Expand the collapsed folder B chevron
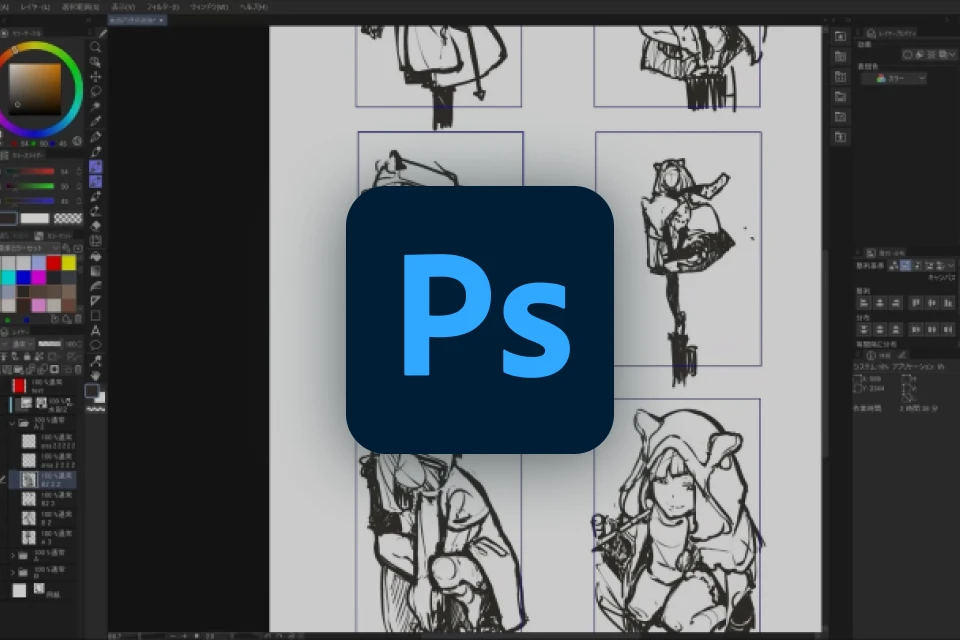This screenshot has height=640, width=960. click(x=12, y=573)
